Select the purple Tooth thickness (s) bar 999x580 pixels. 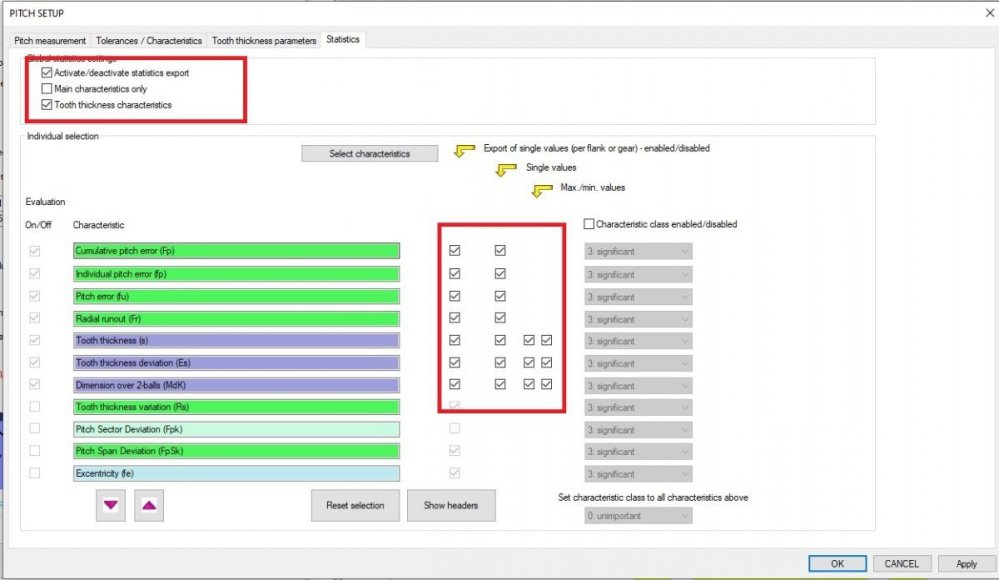pyautogui.click(x=236, y=341)
